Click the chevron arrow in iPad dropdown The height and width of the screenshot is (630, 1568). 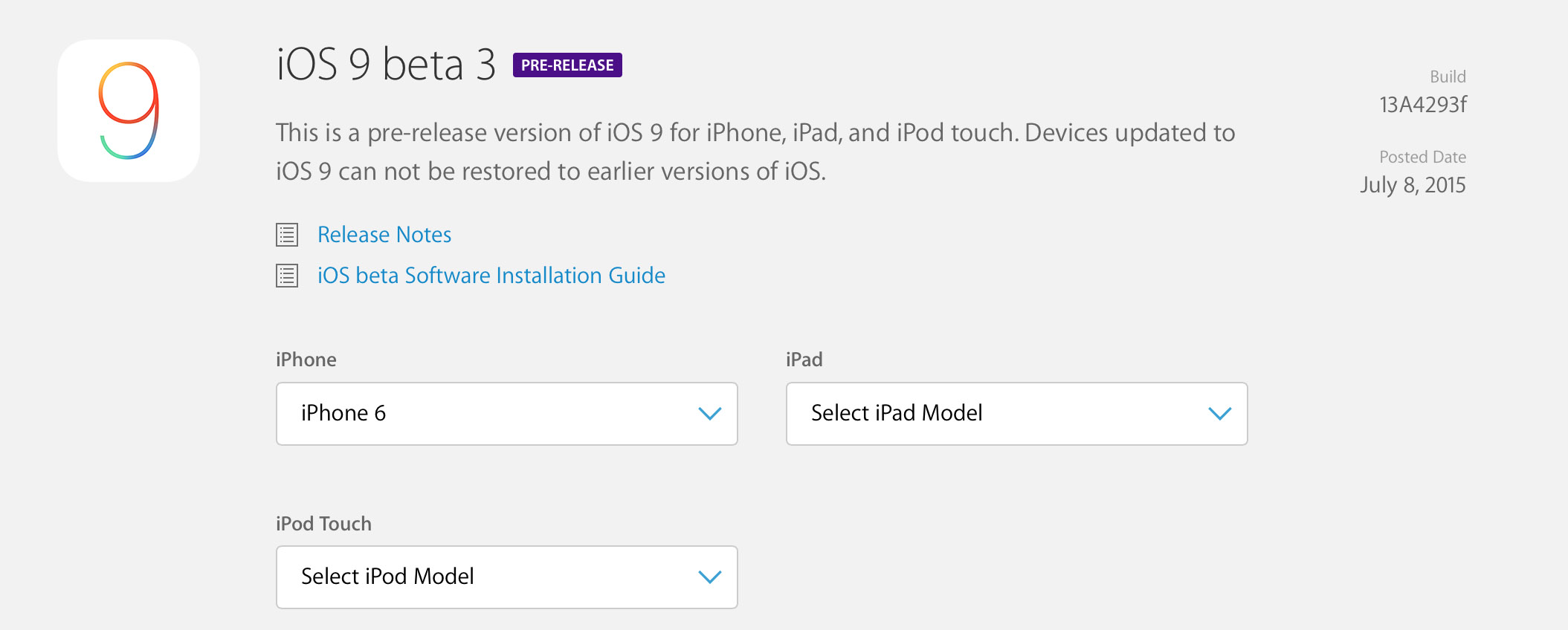[1220, 414]
